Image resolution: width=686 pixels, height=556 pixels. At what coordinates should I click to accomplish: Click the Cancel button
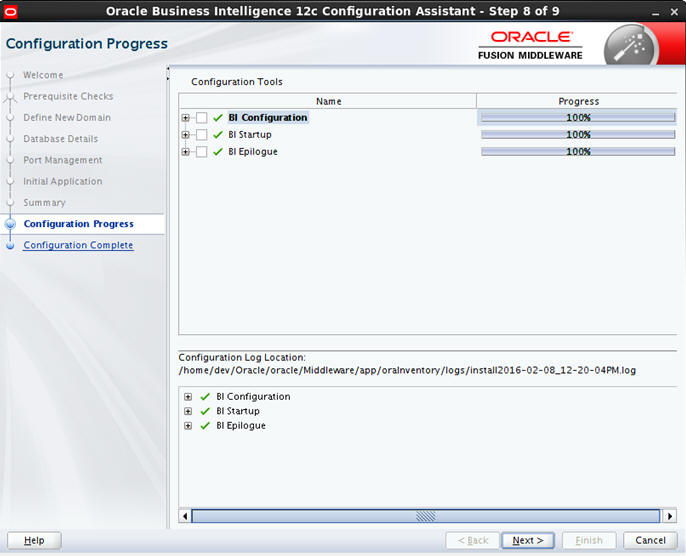pyautogui.click(x=650, y=541)
